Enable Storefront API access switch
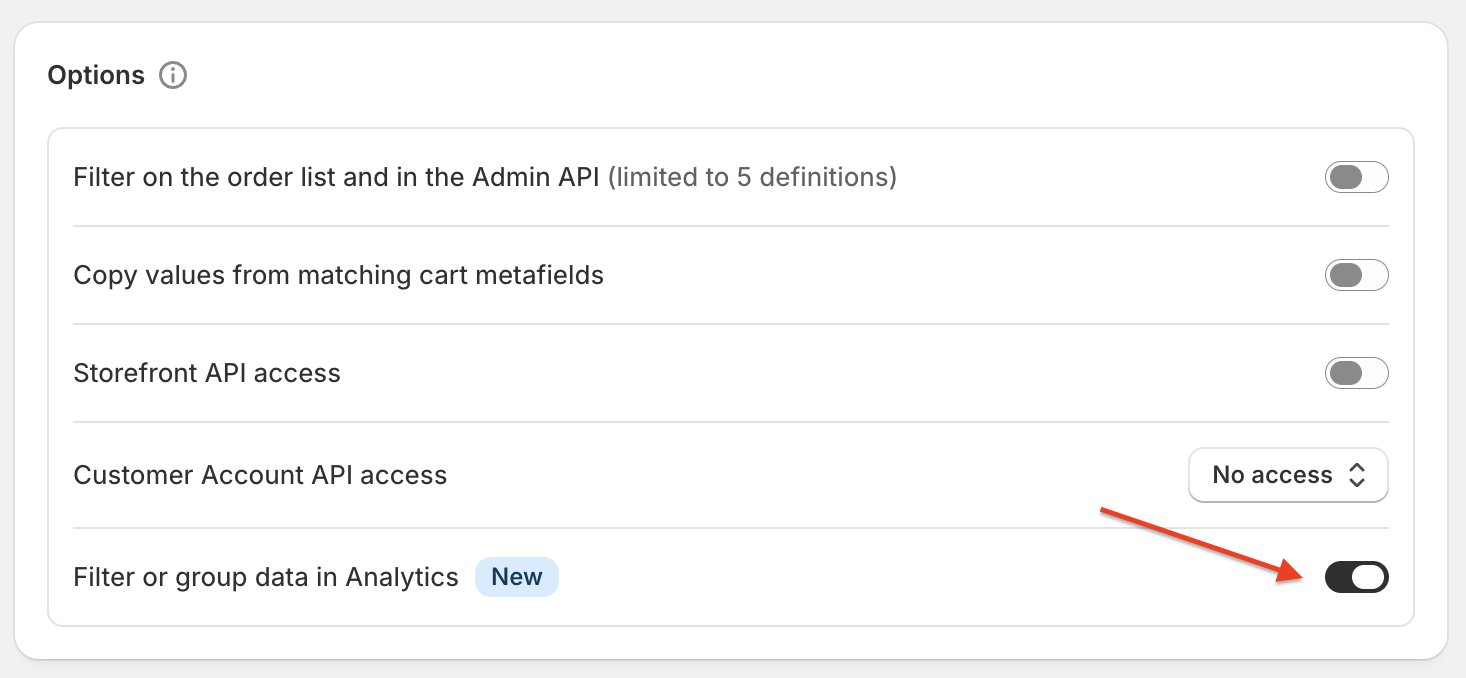Image resolution: width=1466 pixels, height=678 pixels. [1356, 374]
